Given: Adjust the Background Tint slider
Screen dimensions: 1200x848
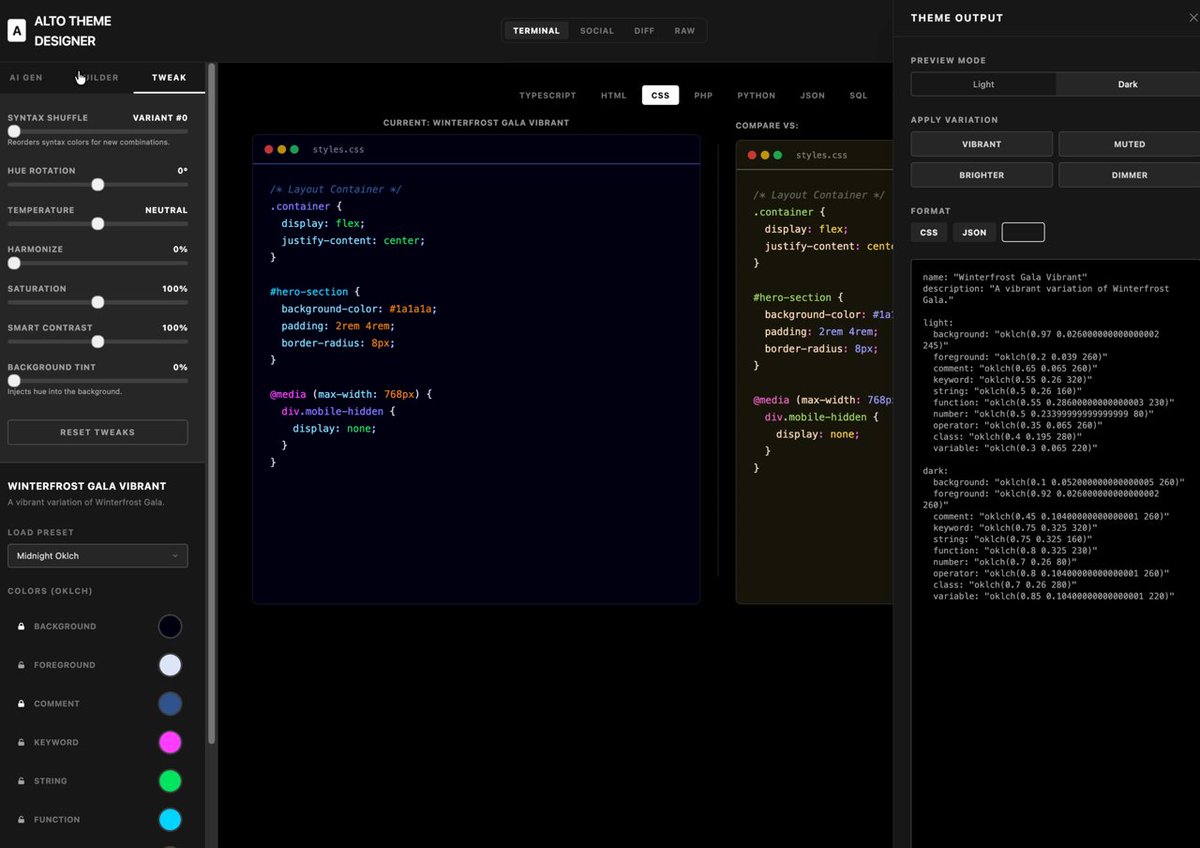Looking at the screenshot, I should (97, 380).
